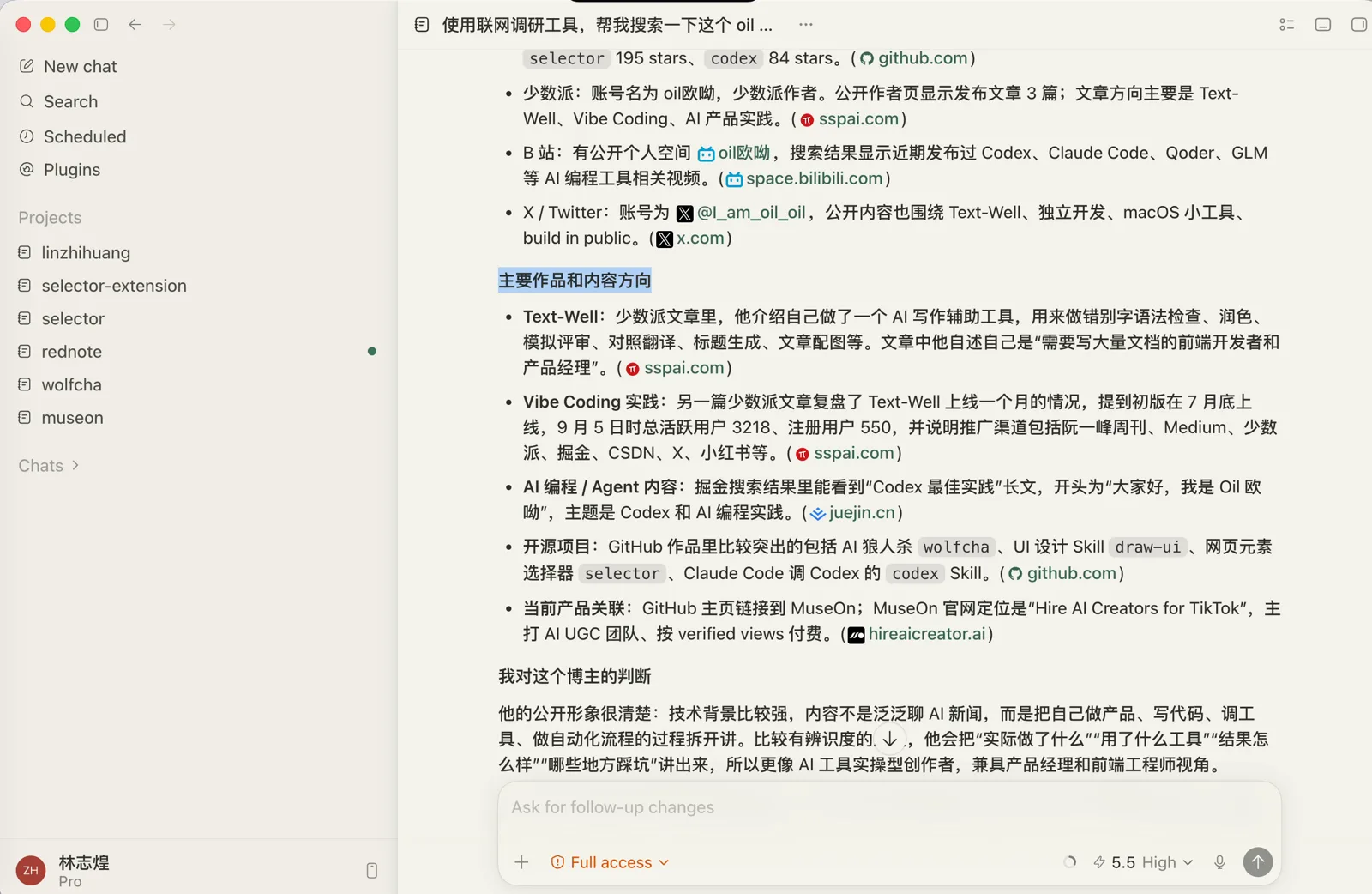Click the Scheduled clock icon
The width and height of the screenshot is (1372, 894).
click(x=27, y=136)
